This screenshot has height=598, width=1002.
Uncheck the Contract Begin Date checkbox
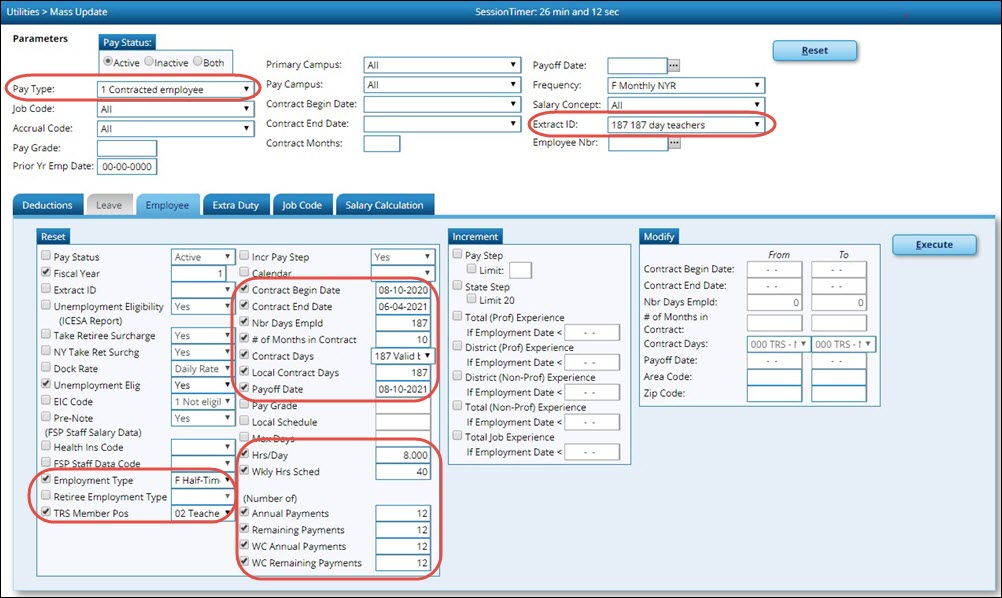pos(245,290)
